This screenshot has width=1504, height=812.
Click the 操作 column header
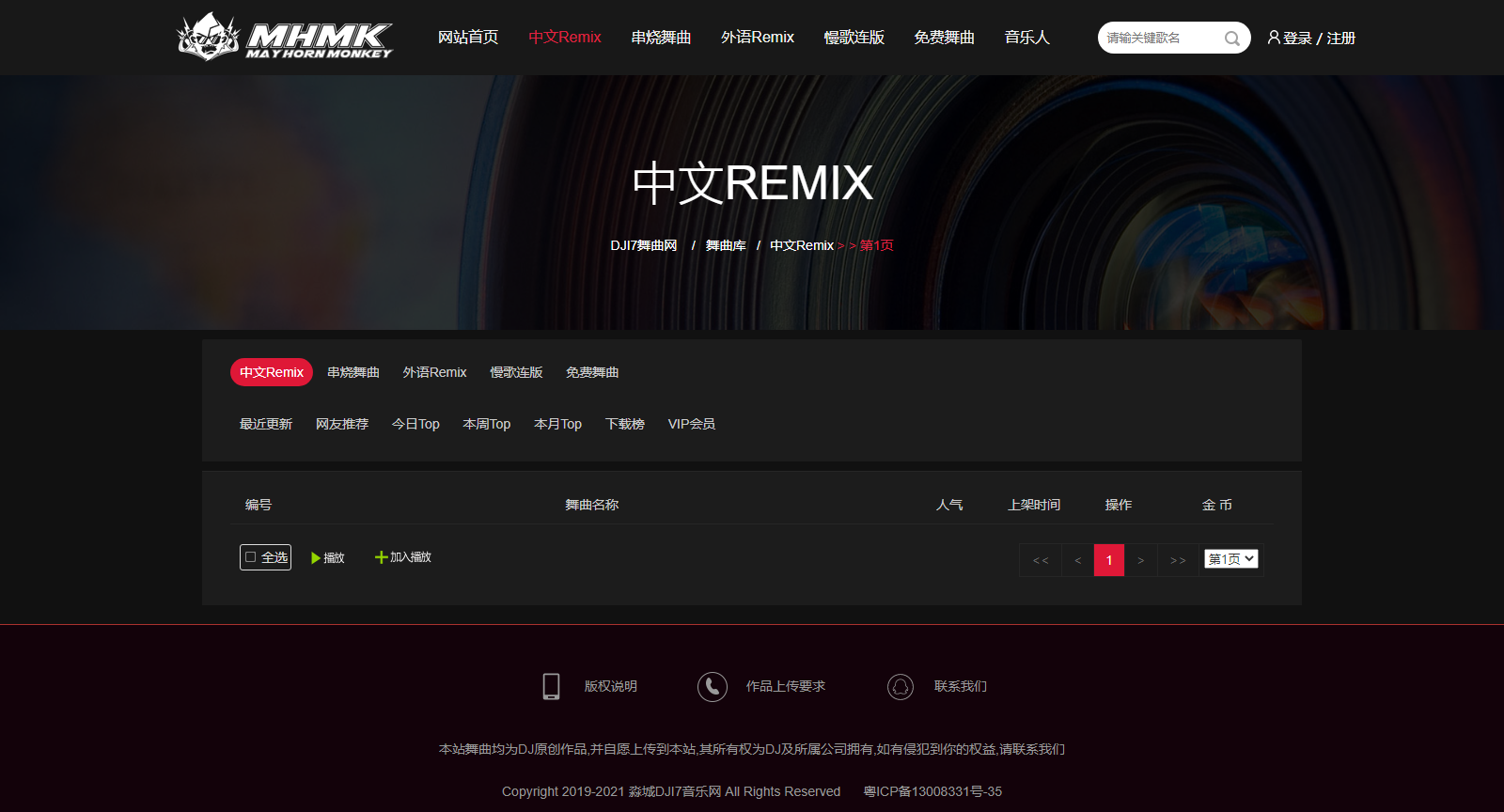(x=1119, y=505)
